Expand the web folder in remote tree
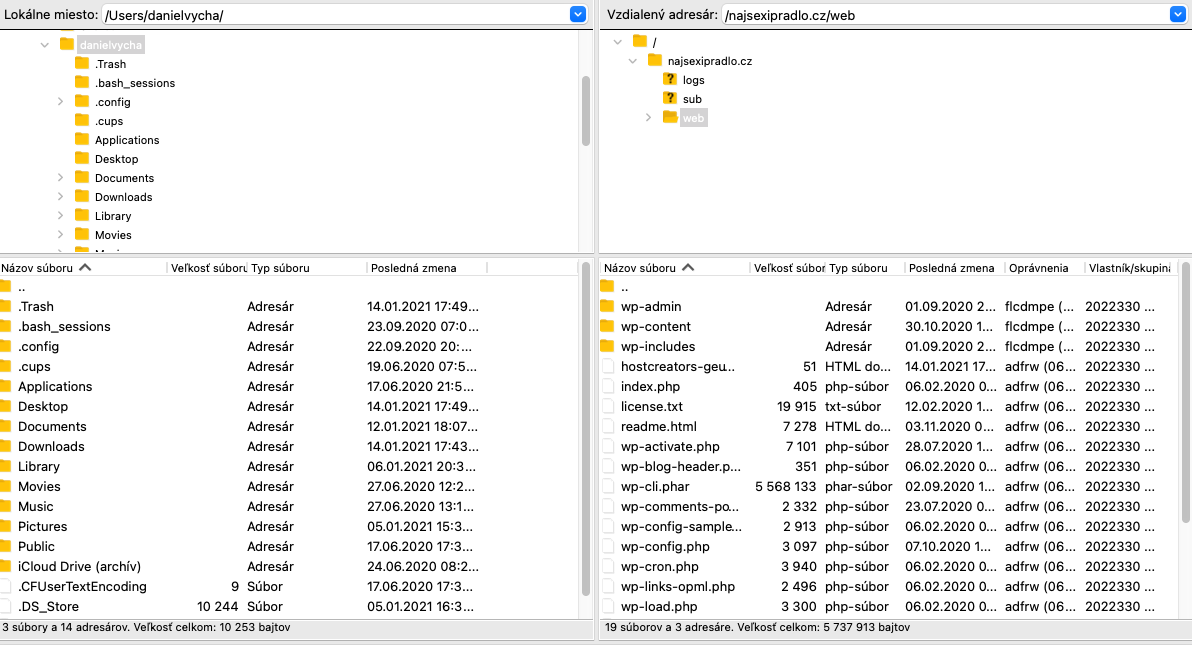 click(x=648, y=118)
